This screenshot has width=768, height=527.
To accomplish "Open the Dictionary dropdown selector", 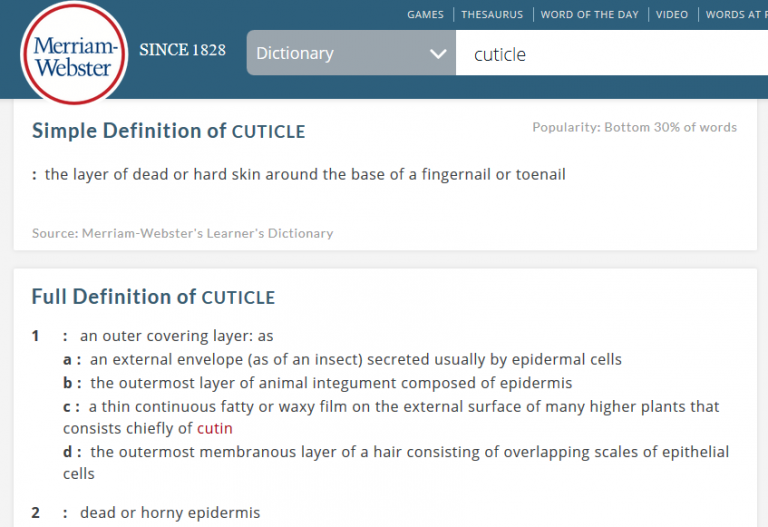I will (351, 53).
